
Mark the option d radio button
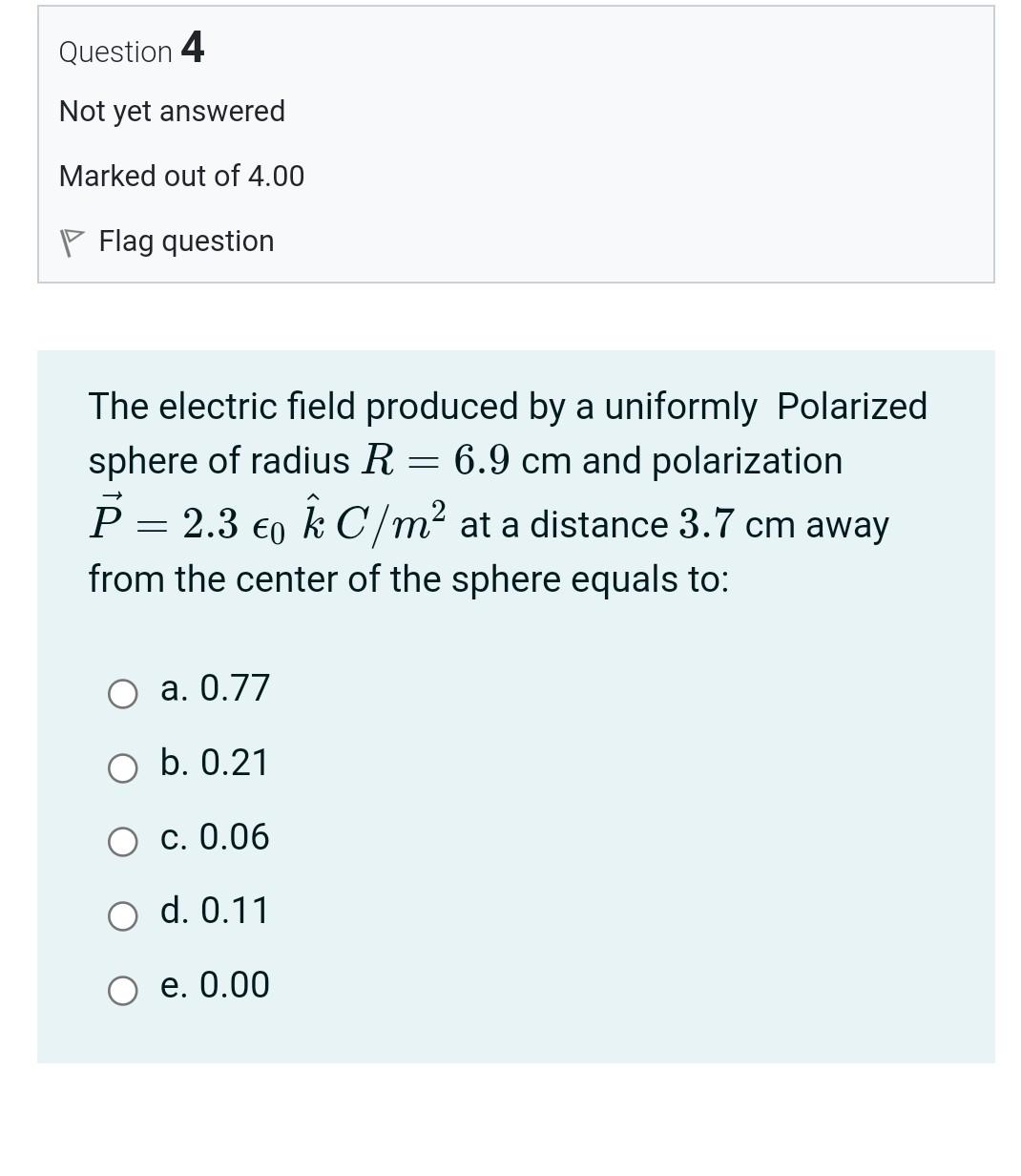tap(122, 916)
